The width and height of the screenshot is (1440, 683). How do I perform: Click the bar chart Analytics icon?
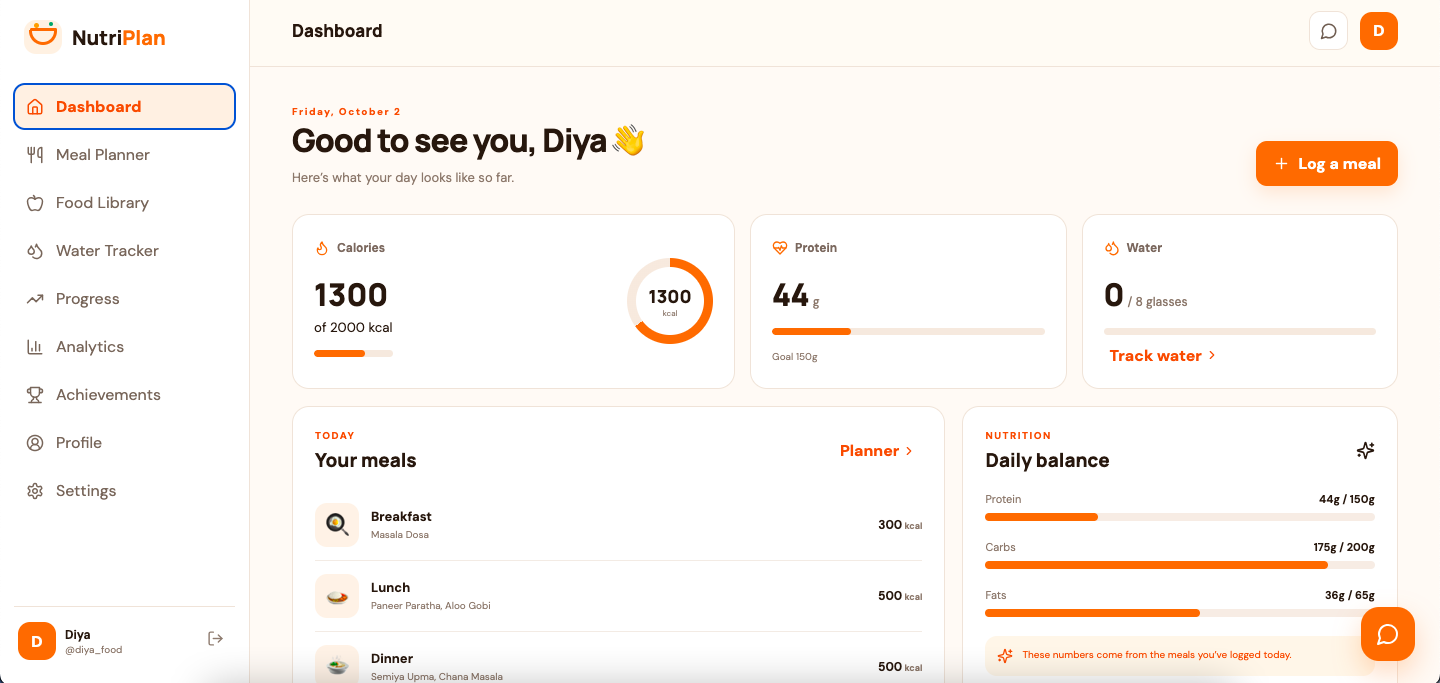(35, 347)
